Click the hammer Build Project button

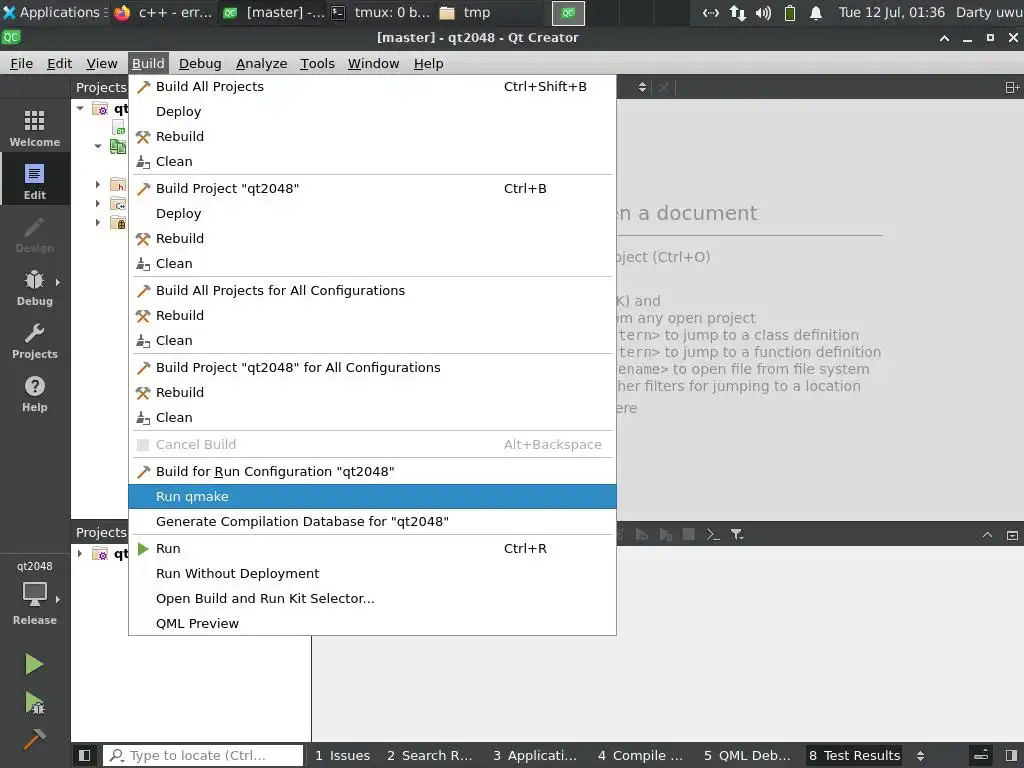(34, 739)
